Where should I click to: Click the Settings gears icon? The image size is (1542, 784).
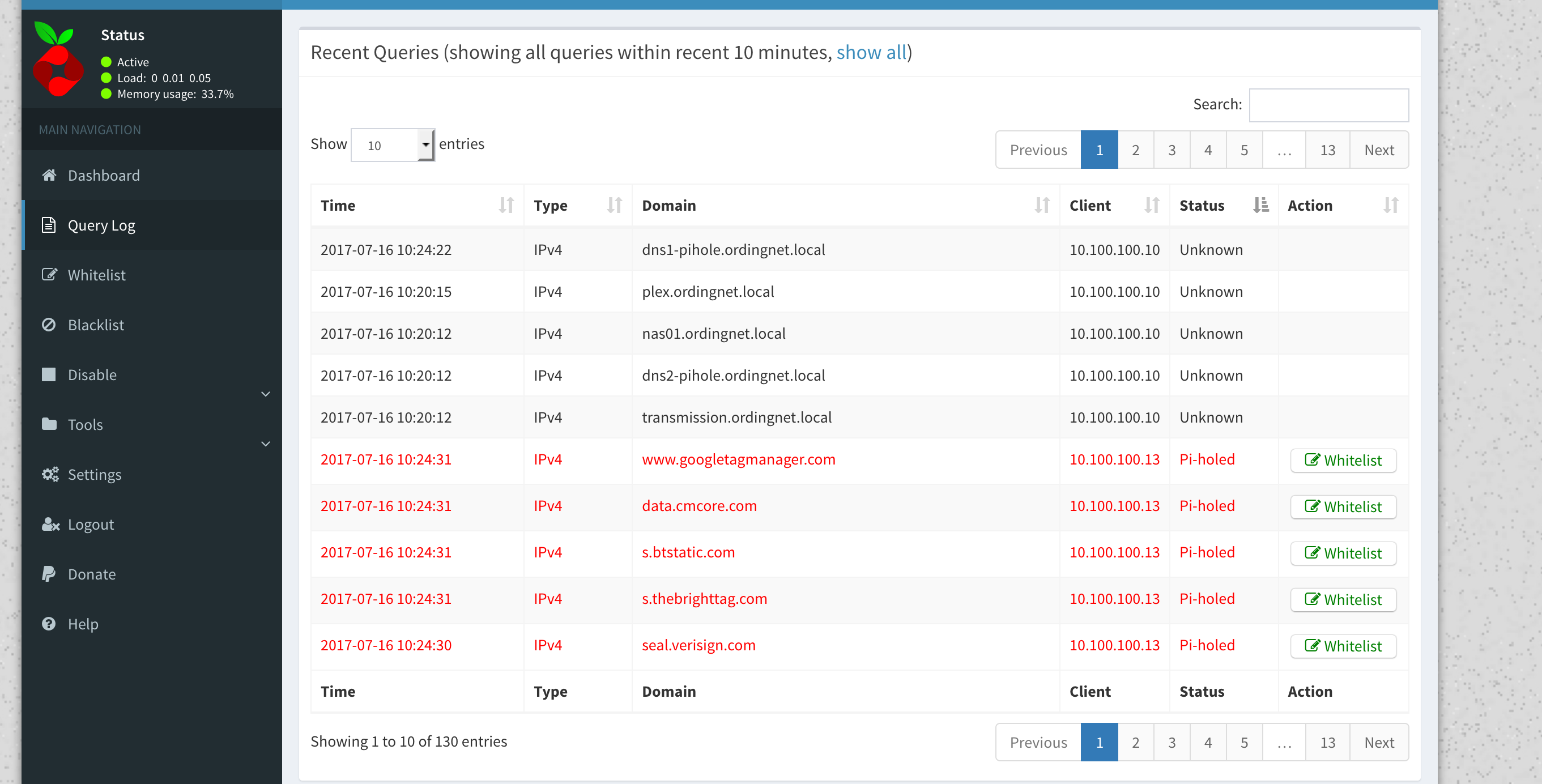click(x=50, y=475)
